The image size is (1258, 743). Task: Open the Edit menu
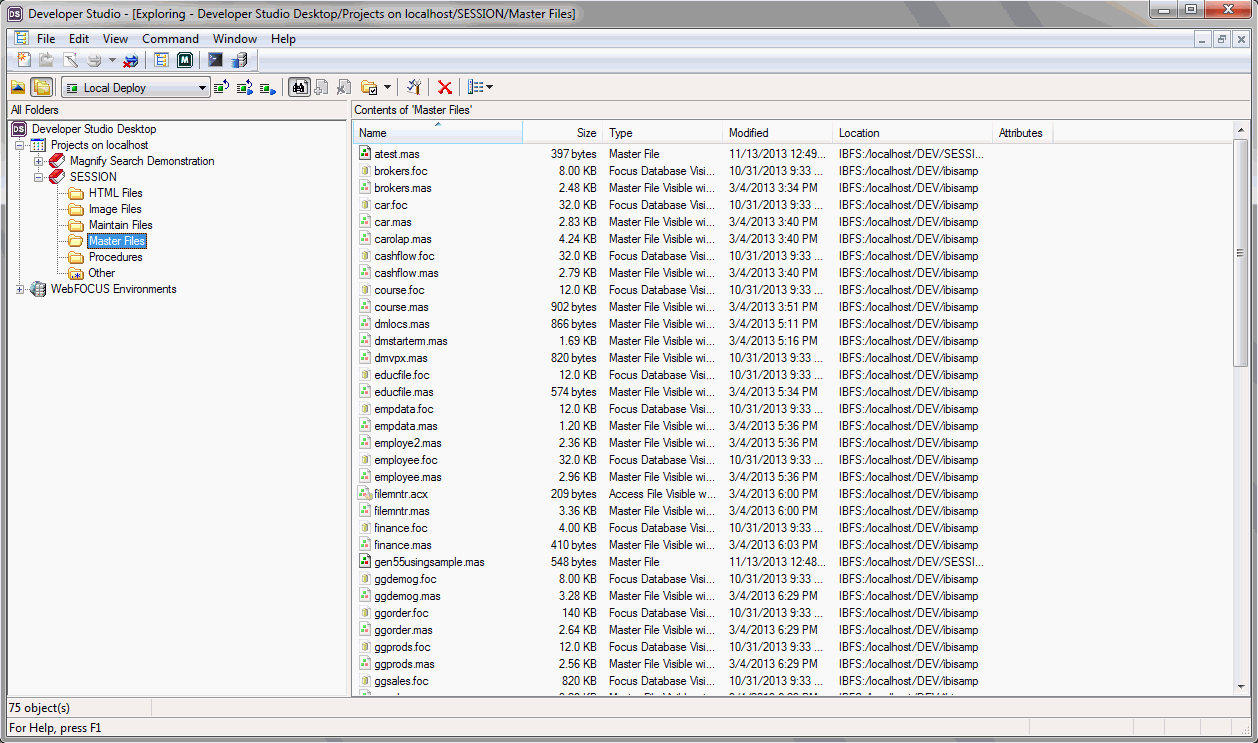pos(79,39)
